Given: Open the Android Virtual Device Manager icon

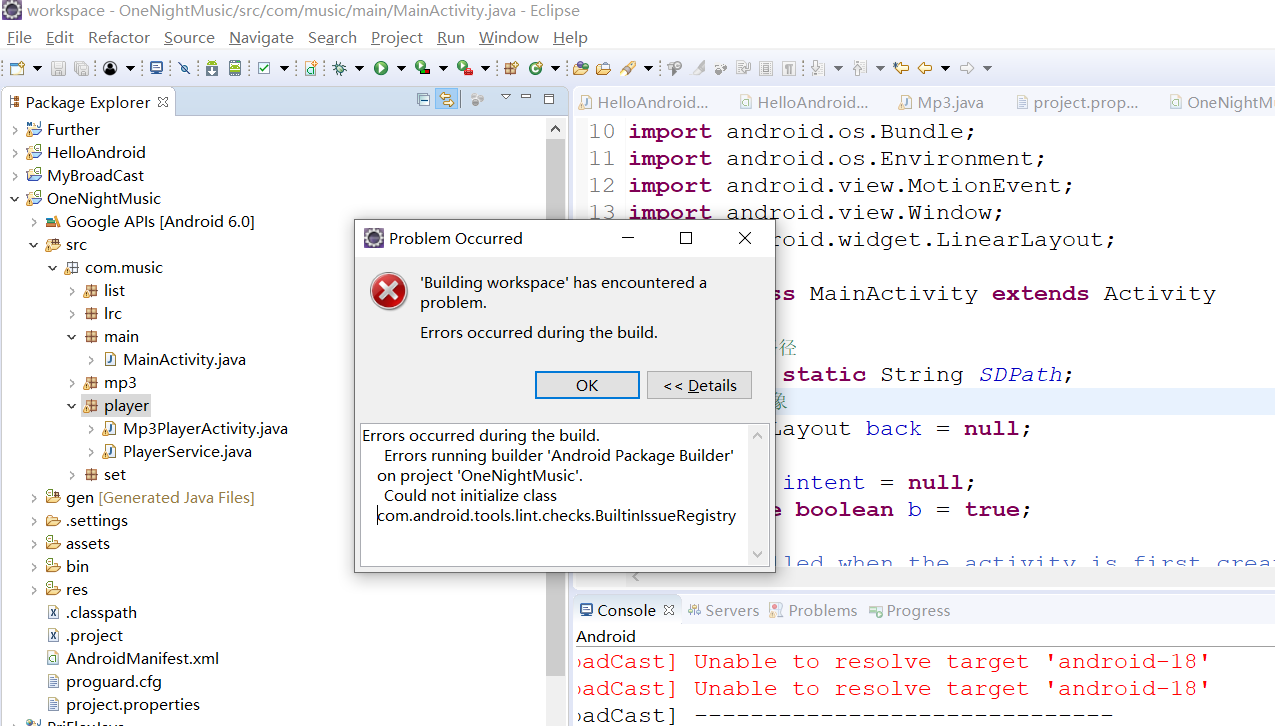Looking at the screenshot, I should tap(234, 68).
